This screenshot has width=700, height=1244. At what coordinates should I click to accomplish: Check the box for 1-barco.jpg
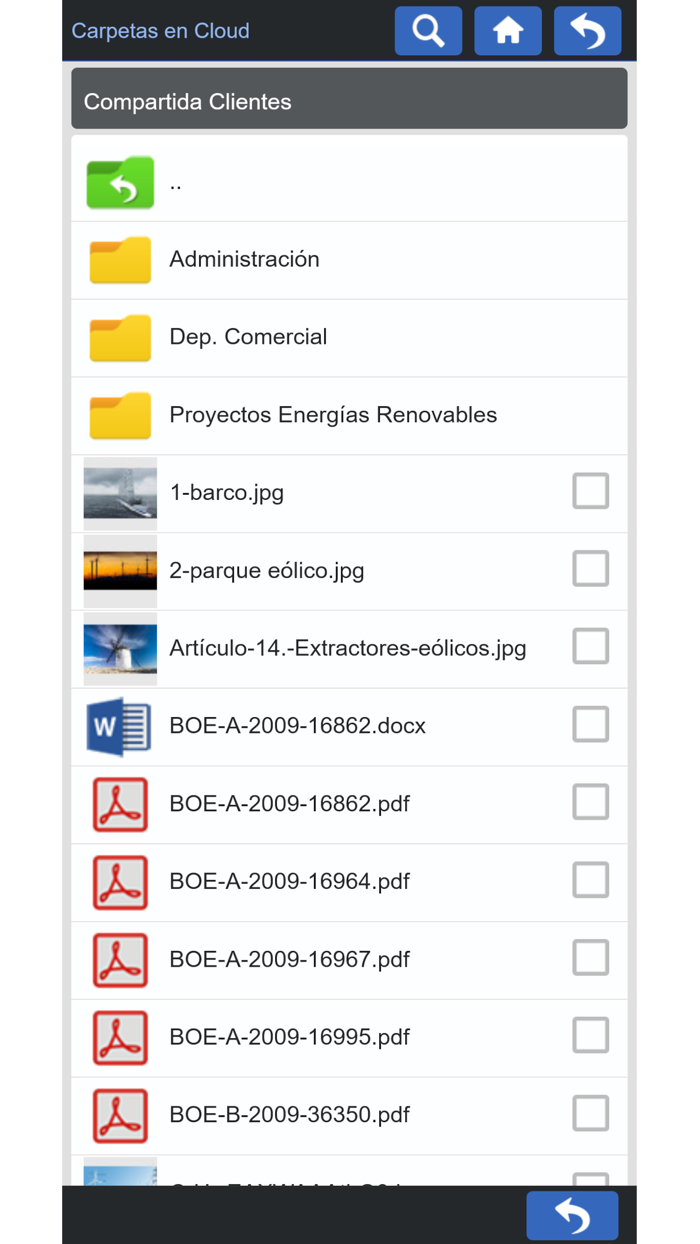(x=590, y=491)
